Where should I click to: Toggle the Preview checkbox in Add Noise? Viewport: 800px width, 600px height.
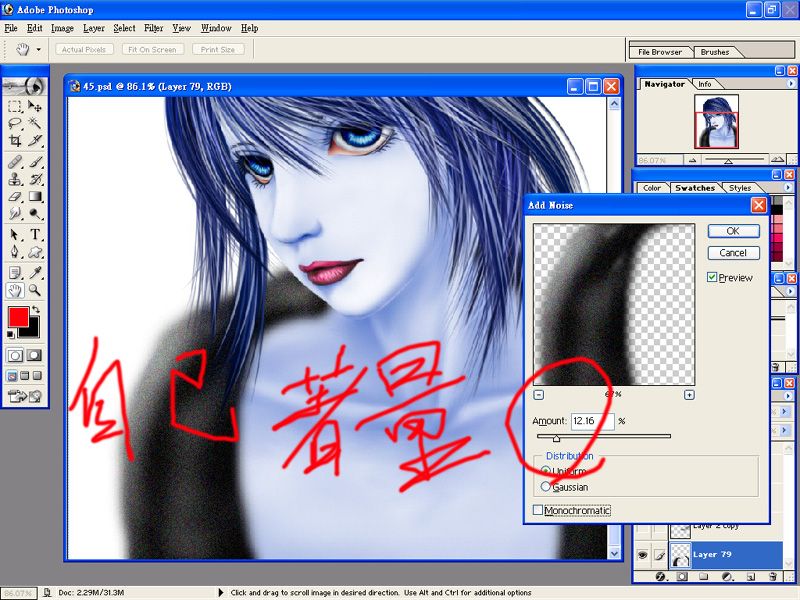712,277
